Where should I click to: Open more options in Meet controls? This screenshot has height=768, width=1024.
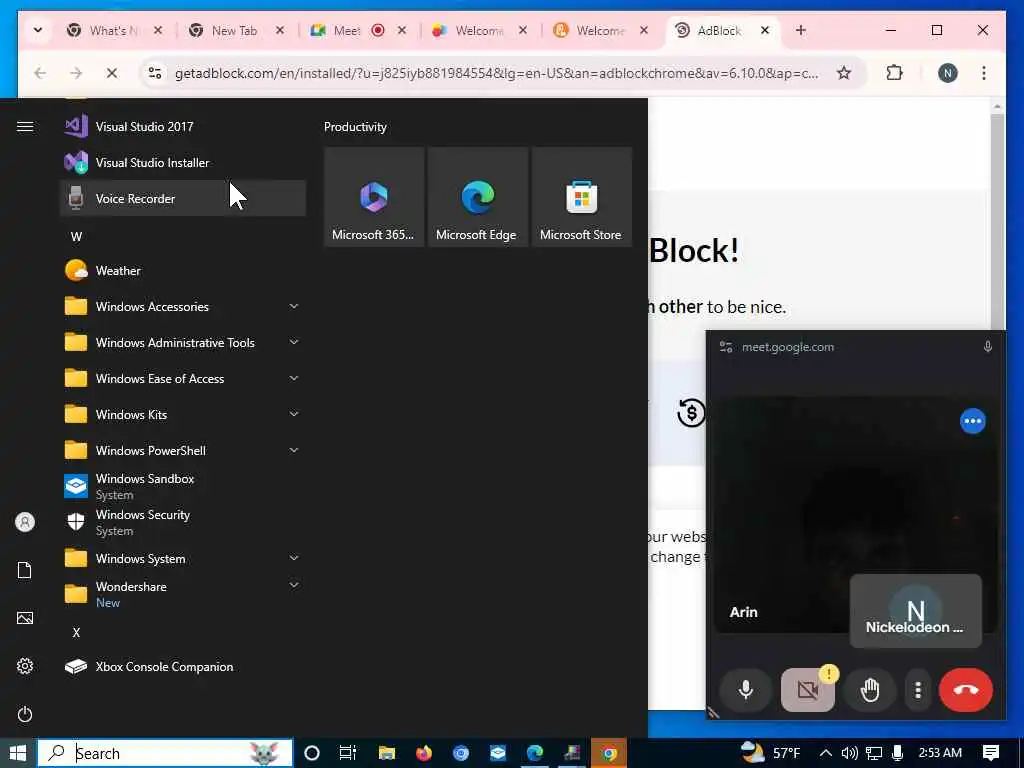pyautogui.click(x=918, y=690)
